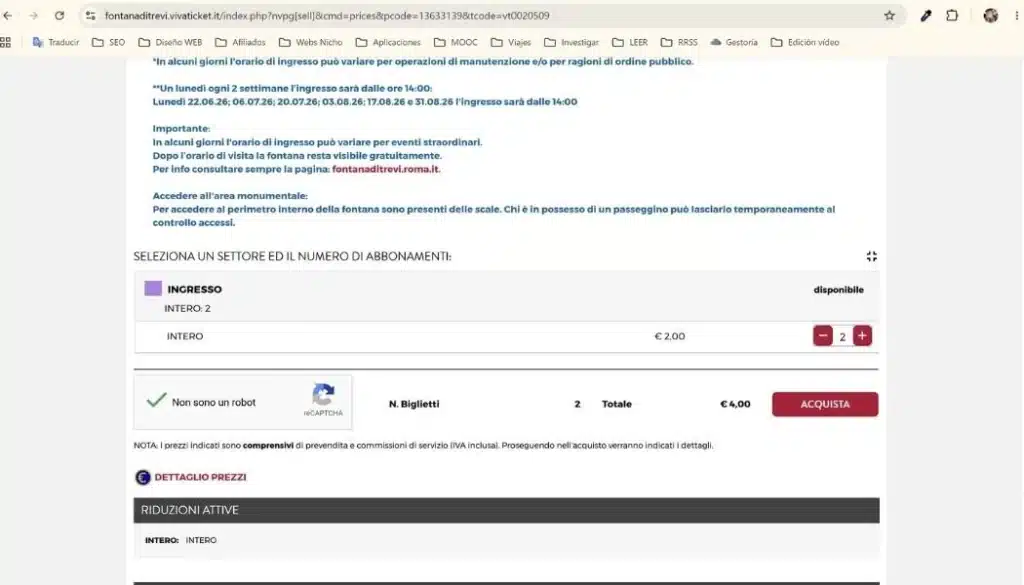Open the Webs Nicho bookmark folder

(311, 42)
